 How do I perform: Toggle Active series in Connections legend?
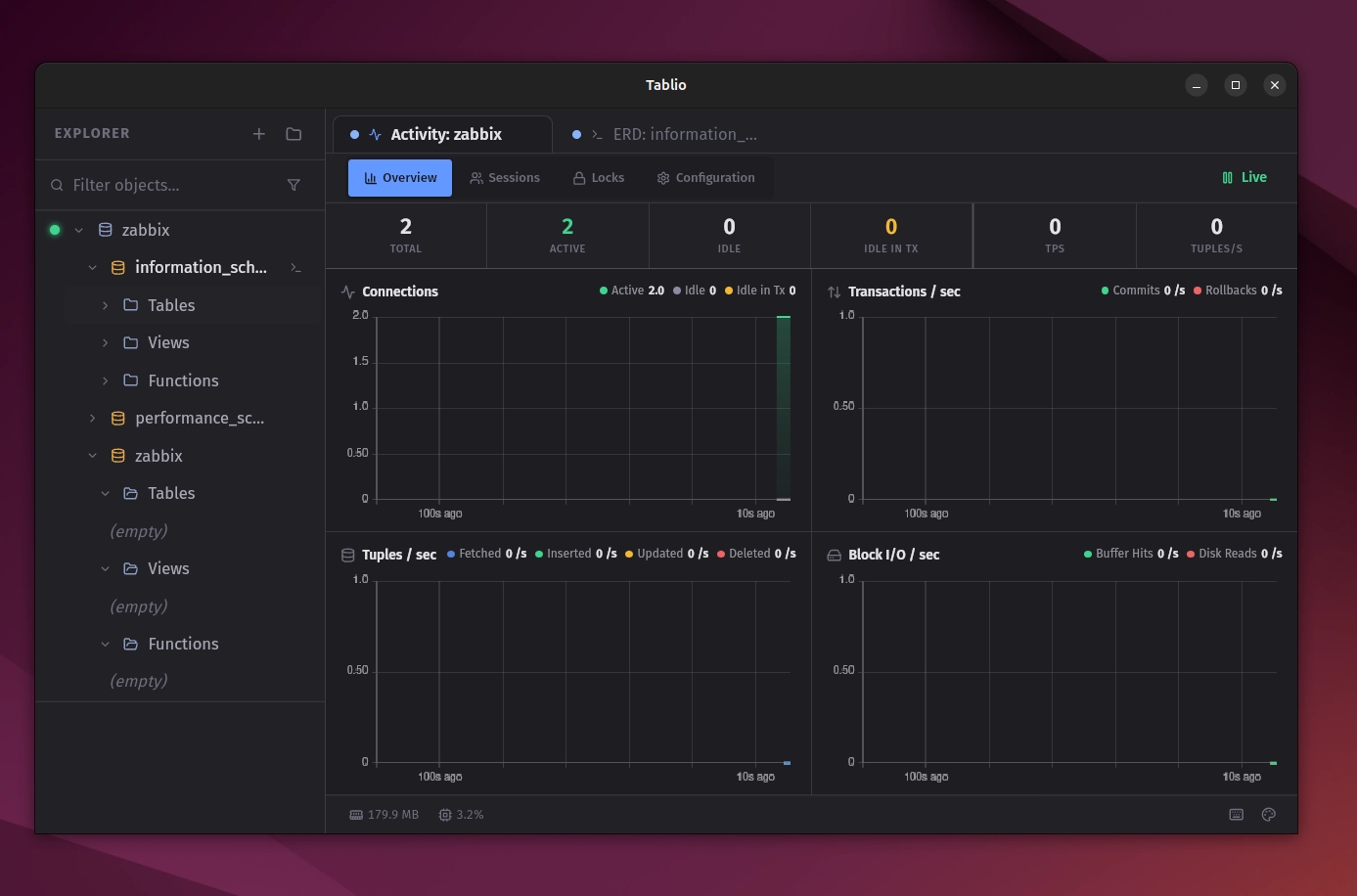[631, 291]
